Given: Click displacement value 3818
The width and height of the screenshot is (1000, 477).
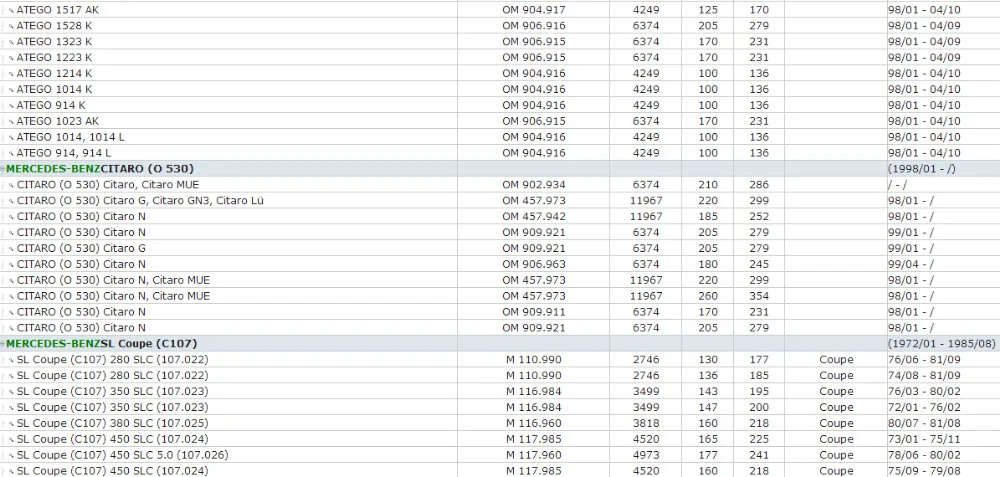Looking at the screenshot, I should 646,423.
